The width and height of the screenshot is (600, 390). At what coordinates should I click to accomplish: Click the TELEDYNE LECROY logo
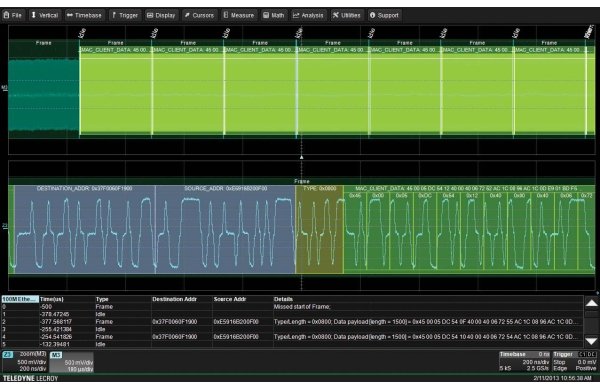[x=31, y=378]
